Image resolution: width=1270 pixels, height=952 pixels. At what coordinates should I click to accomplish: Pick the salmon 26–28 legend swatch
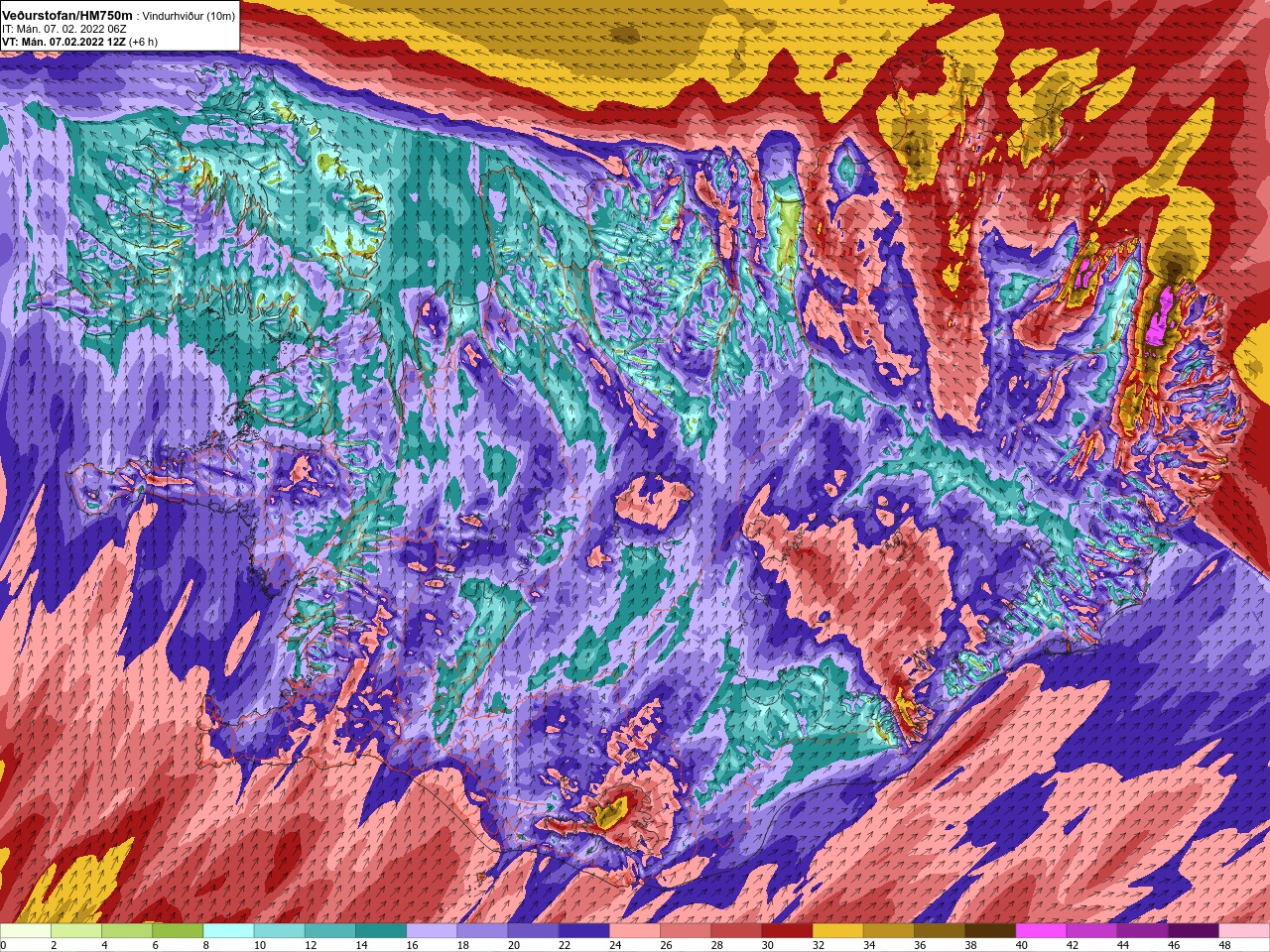coord(685,931)
